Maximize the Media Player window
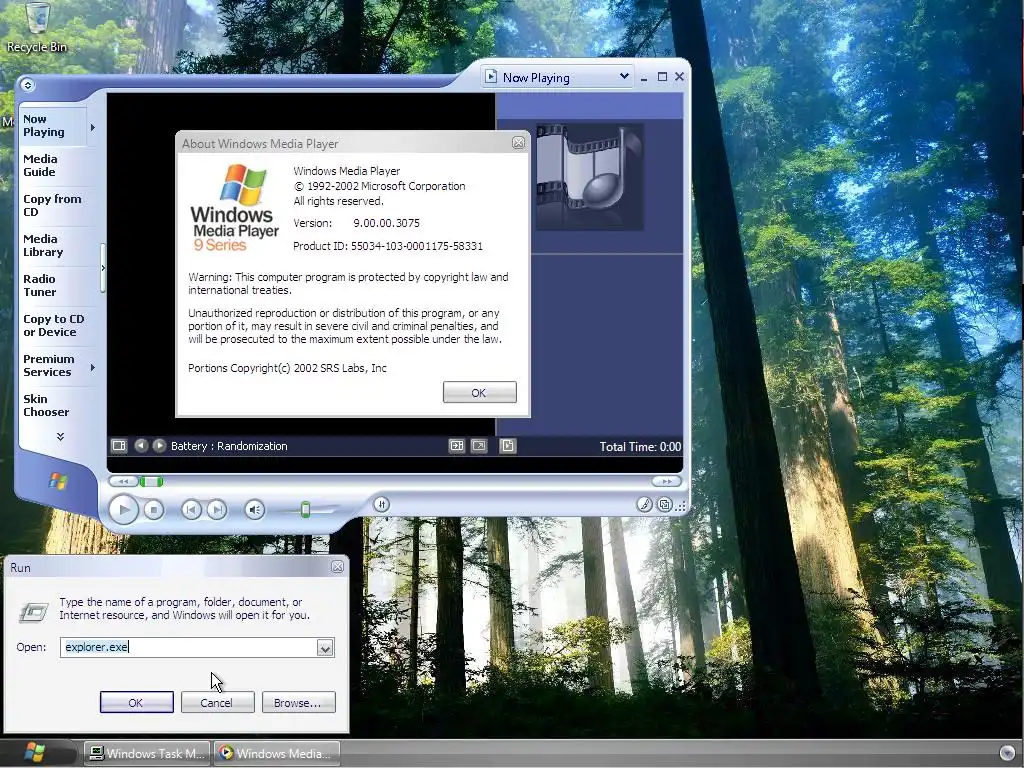The width and height of the screenshot is (1024, 768). [662, 76]
